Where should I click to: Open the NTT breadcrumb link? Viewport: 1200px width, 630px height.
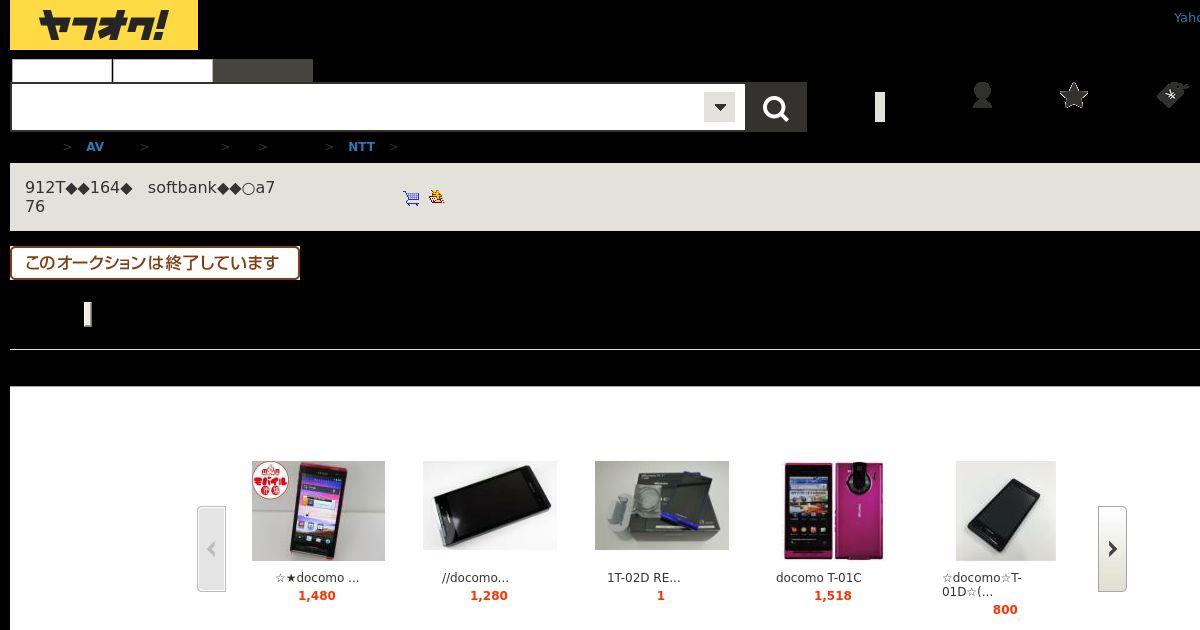coord(361,147)
